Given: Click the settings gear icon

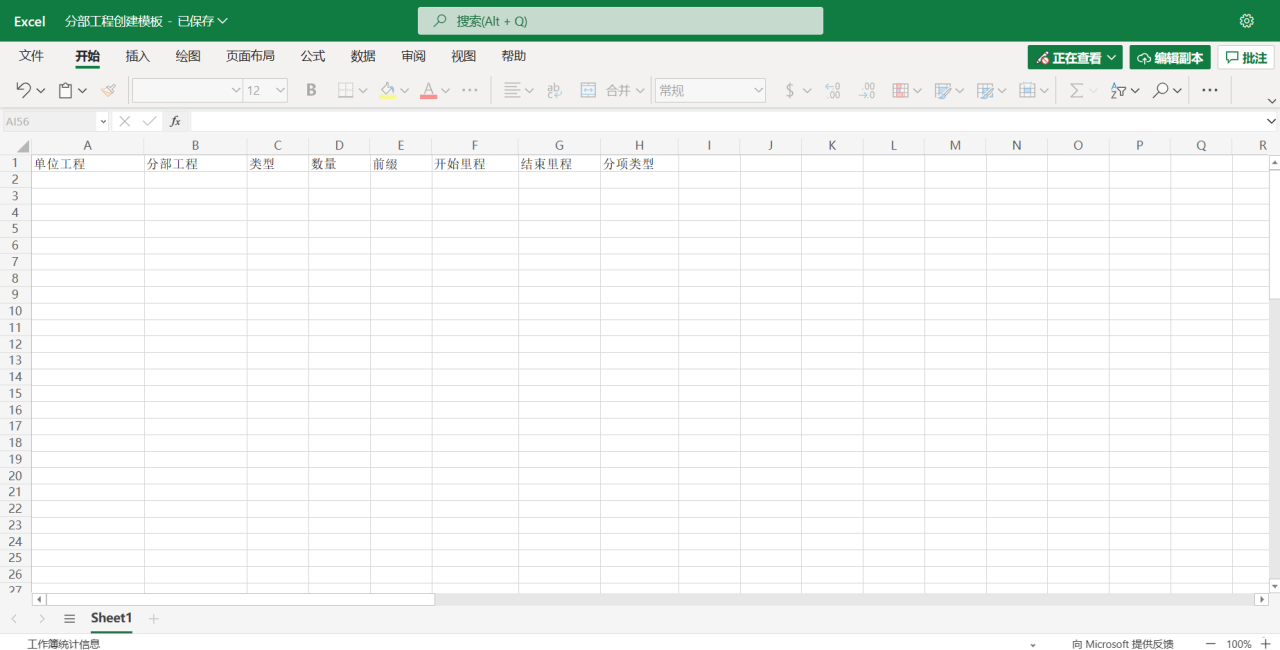Looking at the screenshot, I should 1246,21.
